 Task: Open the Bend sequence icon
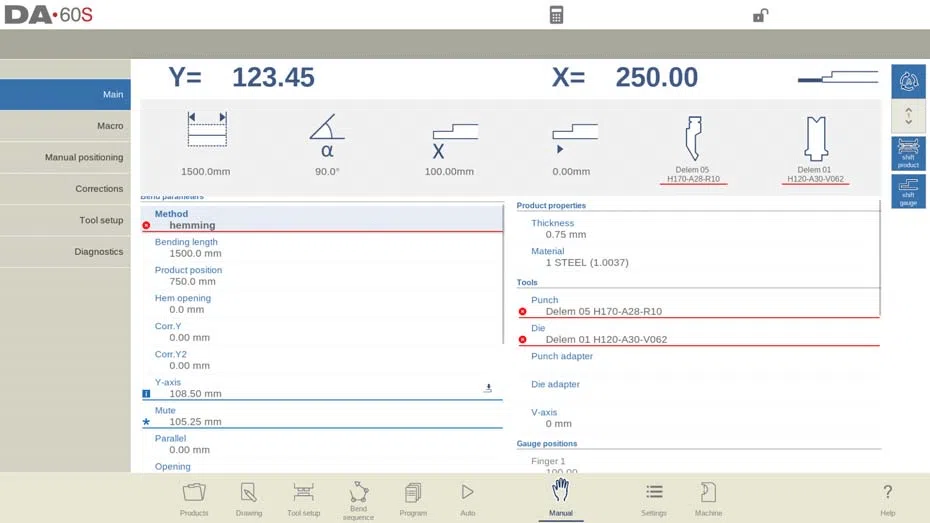(358, 500)
